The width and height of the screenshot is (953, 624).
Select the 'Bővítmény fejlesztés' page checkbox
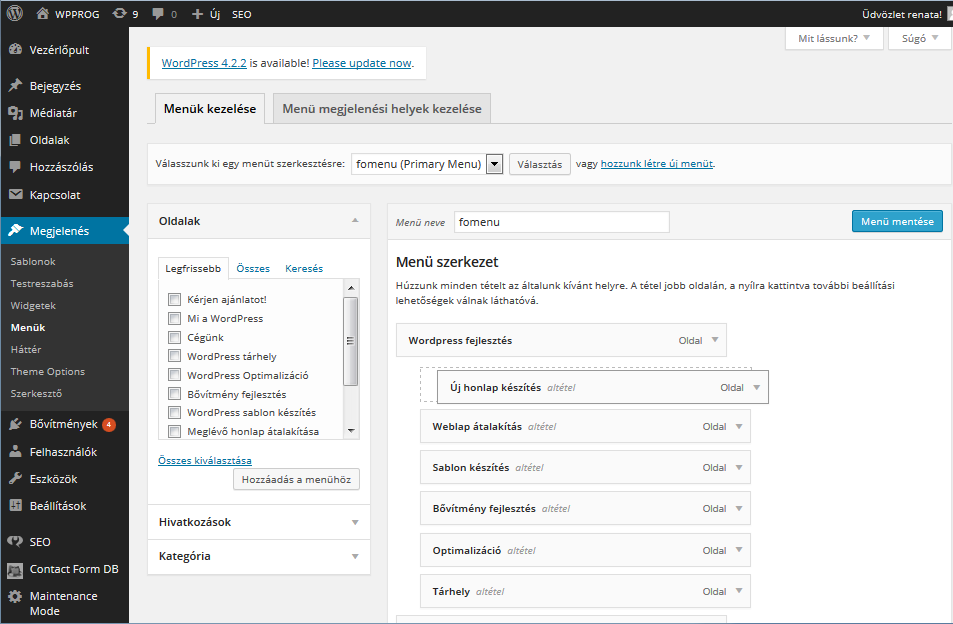point(175,394)
